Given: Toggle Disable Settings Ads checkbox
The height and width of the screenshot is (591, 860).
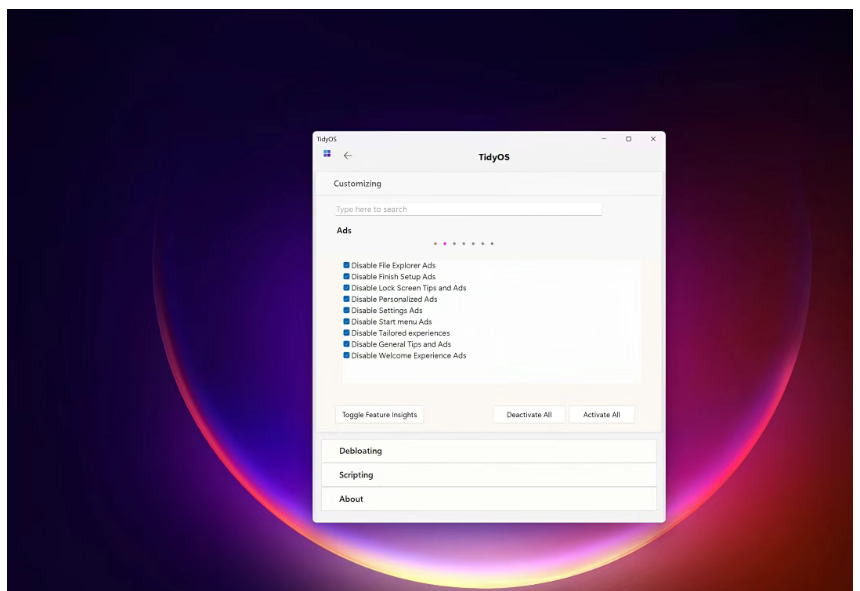Looking at the screenshot, I should tap(346, 310).
